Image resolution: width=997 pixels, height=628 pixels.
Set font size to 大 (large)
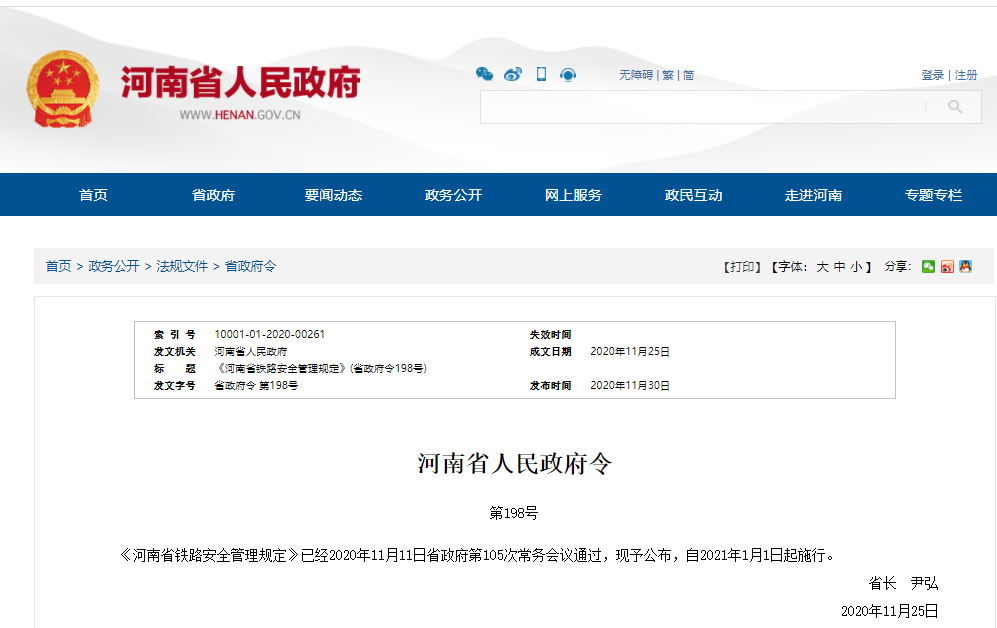(x=822, y=267)
